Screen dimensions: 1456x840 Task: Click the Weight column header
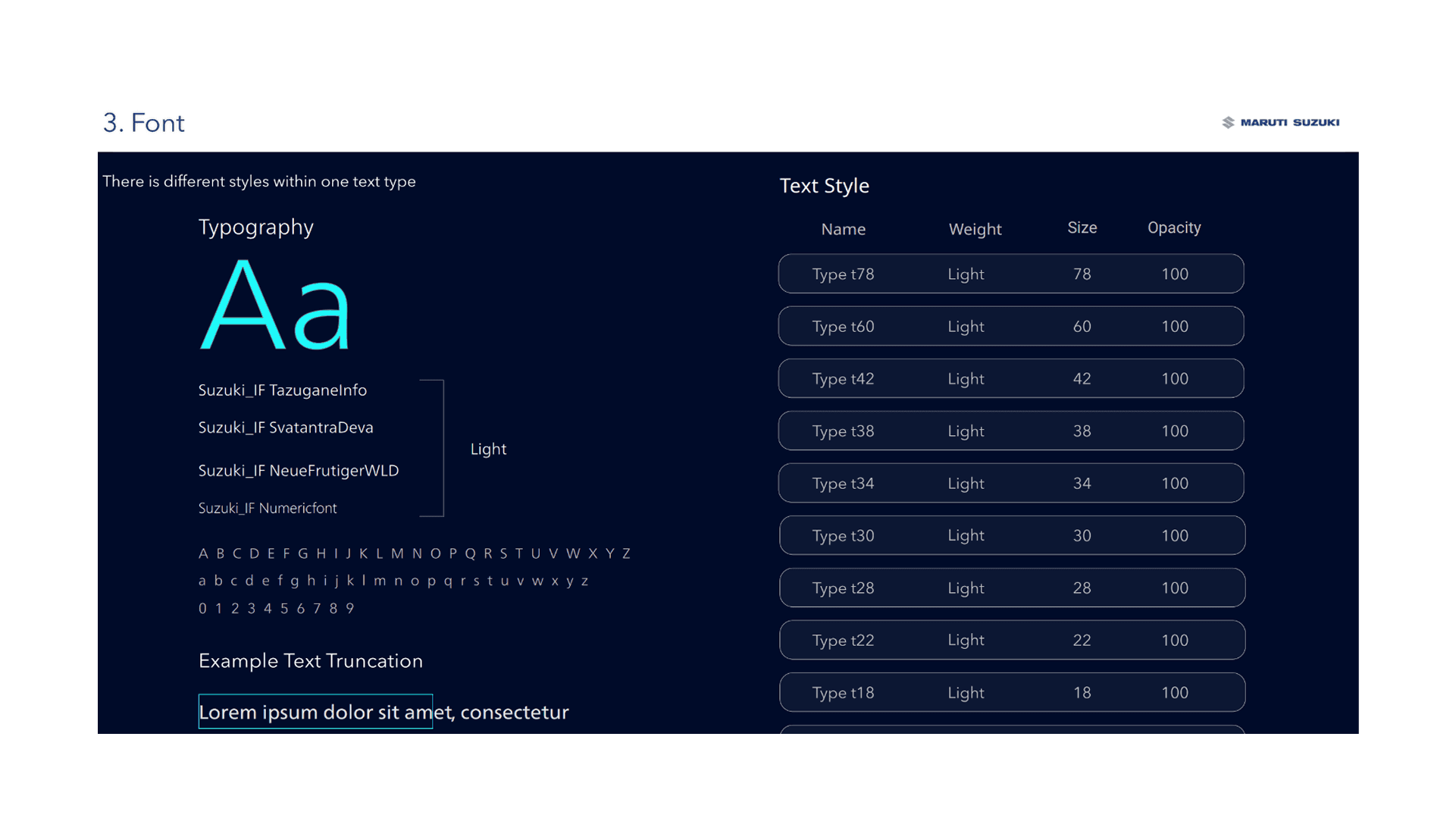coord(975,229)
